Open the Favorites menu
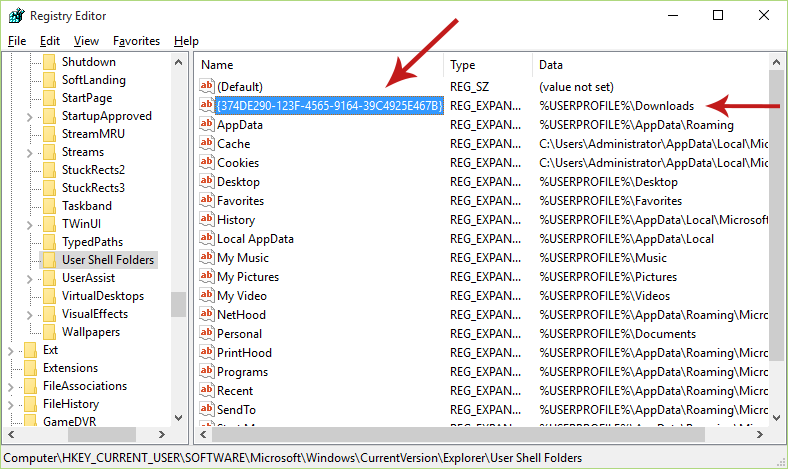Viewport: 788px width, 469px height. (x=136, y=41)
